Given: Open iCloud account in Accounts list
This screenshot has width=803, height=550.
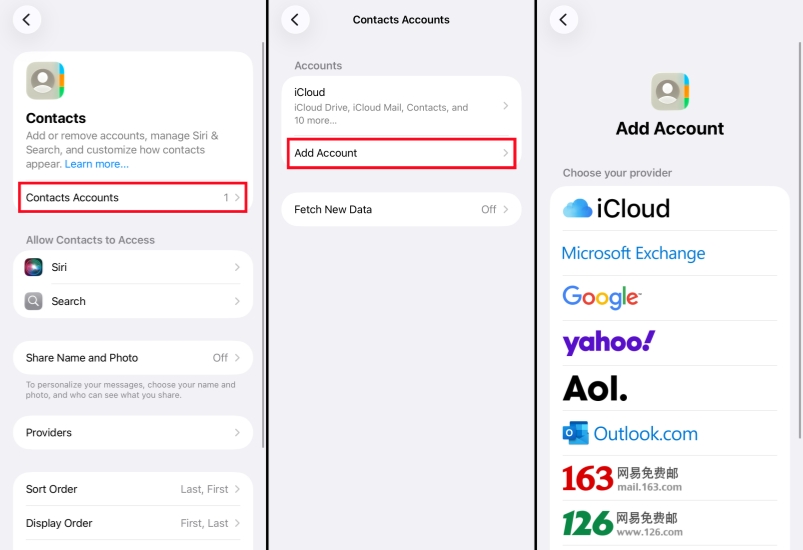Looking at the screenshot, I should point(401,106).
